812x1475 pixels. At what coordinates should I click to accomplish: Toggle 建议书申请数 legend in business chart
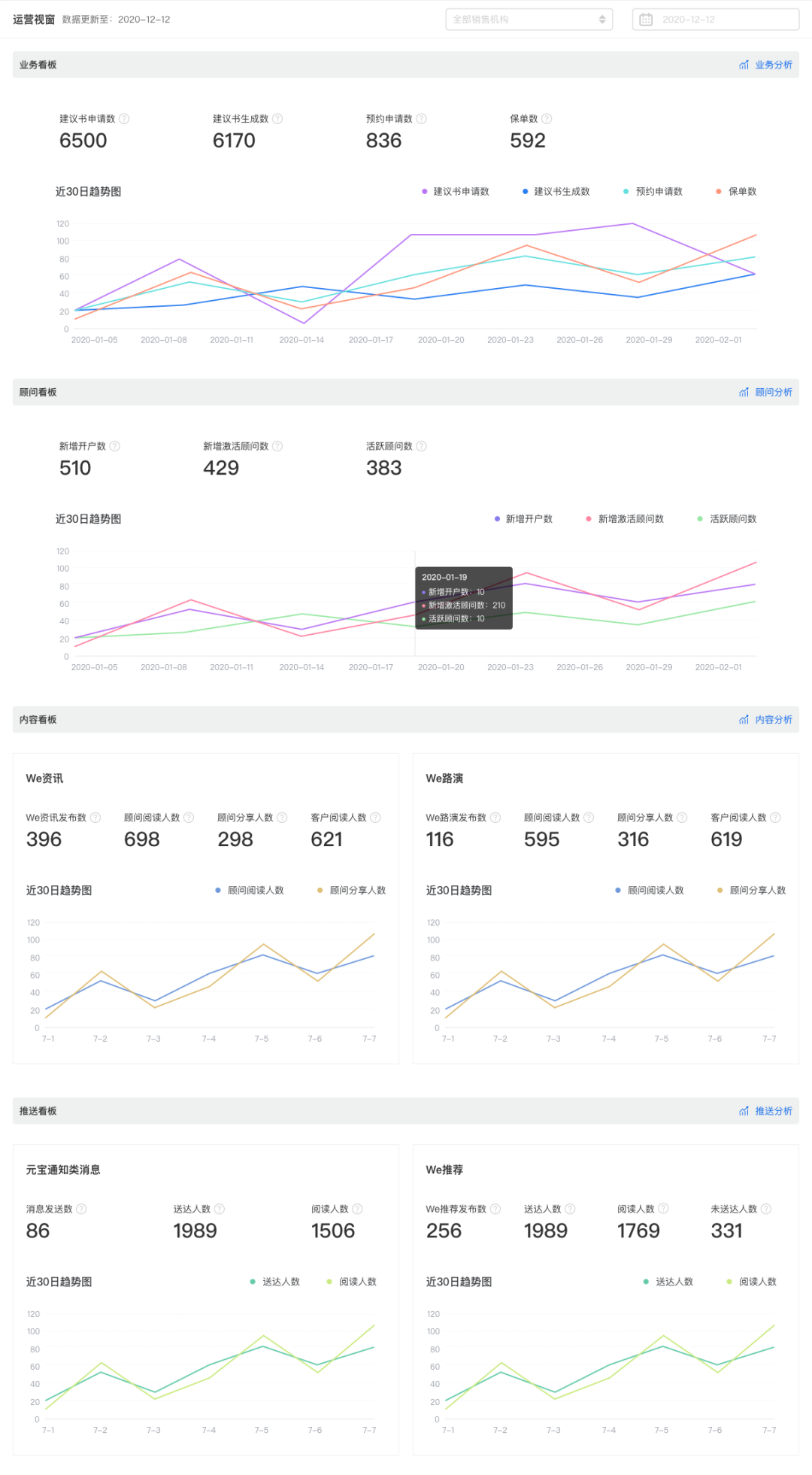pyautogui.click(x=456, y=192)
